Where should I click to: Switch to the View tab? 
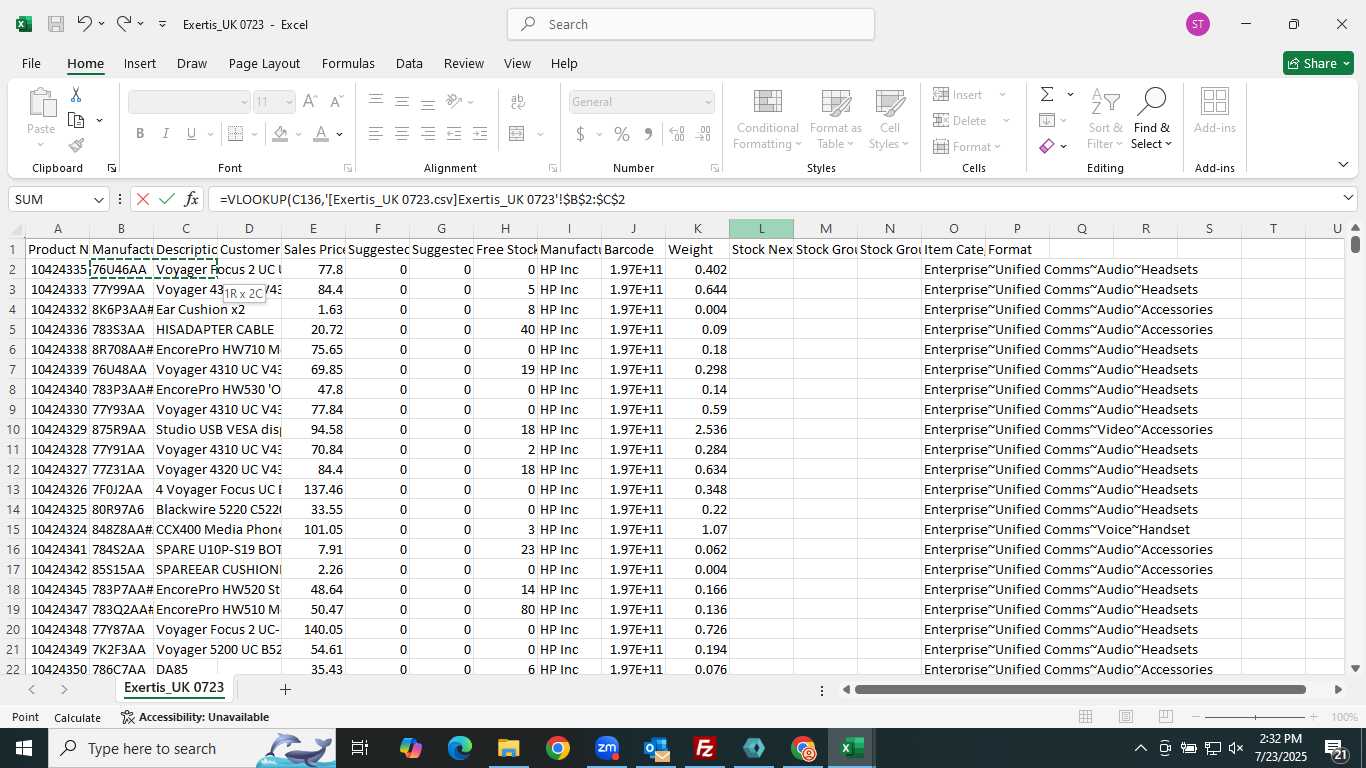coord(517,63)
